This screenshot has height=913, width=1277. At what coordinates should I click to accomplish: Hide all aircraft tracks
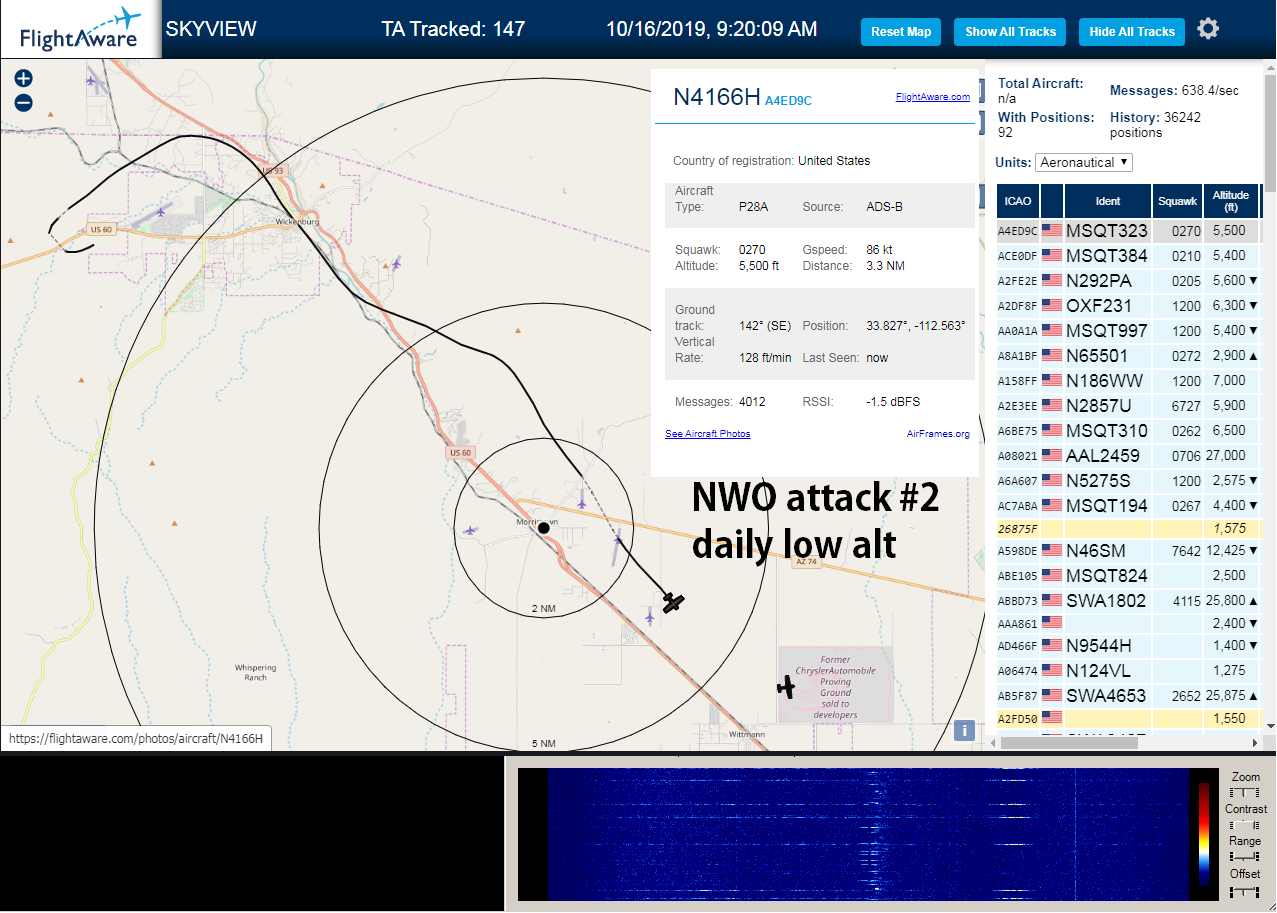(x=1132, y=32)
